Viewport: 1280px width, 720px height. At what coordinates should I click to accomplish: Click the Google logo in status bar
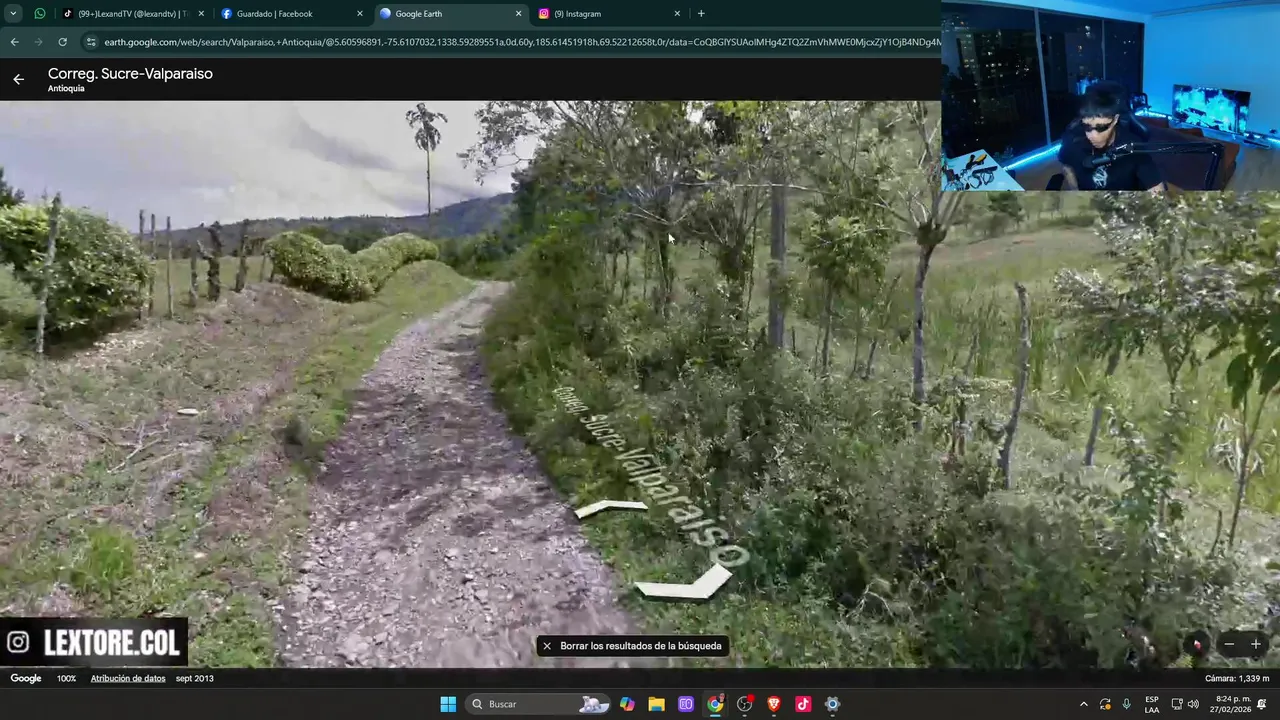click(26, 678)
